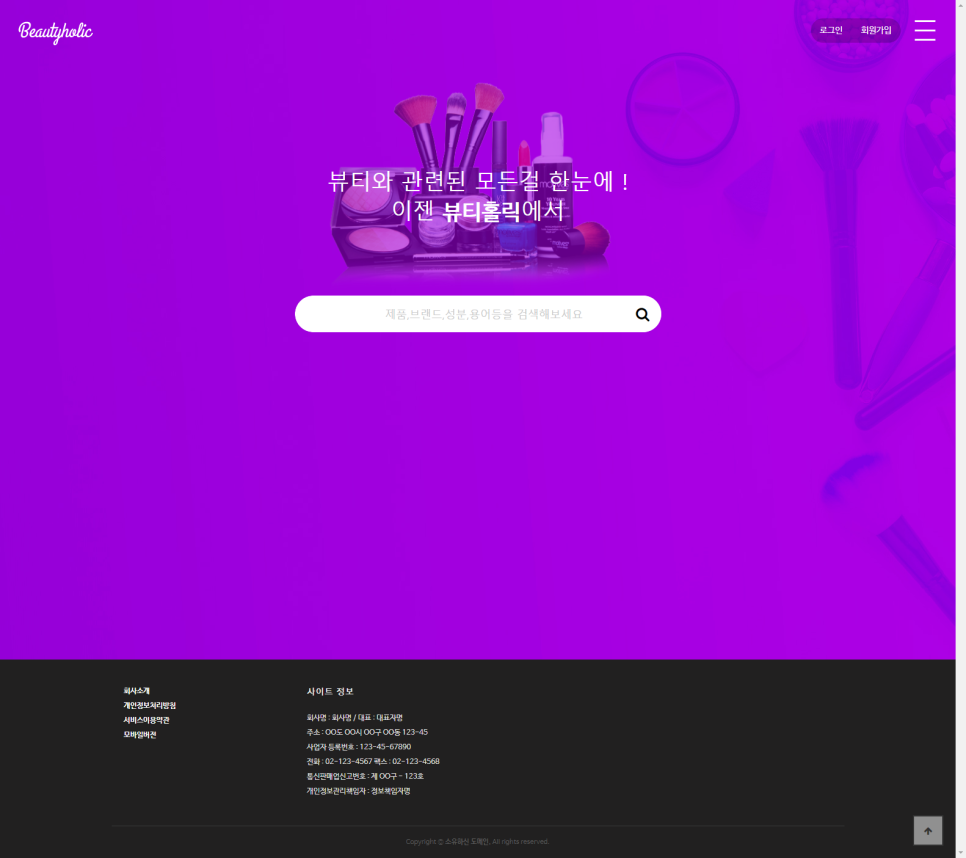The image size is (966, 858).
Task: Go to 개인정보처리방침 privacy policy
Action: (x=149, y=706)
